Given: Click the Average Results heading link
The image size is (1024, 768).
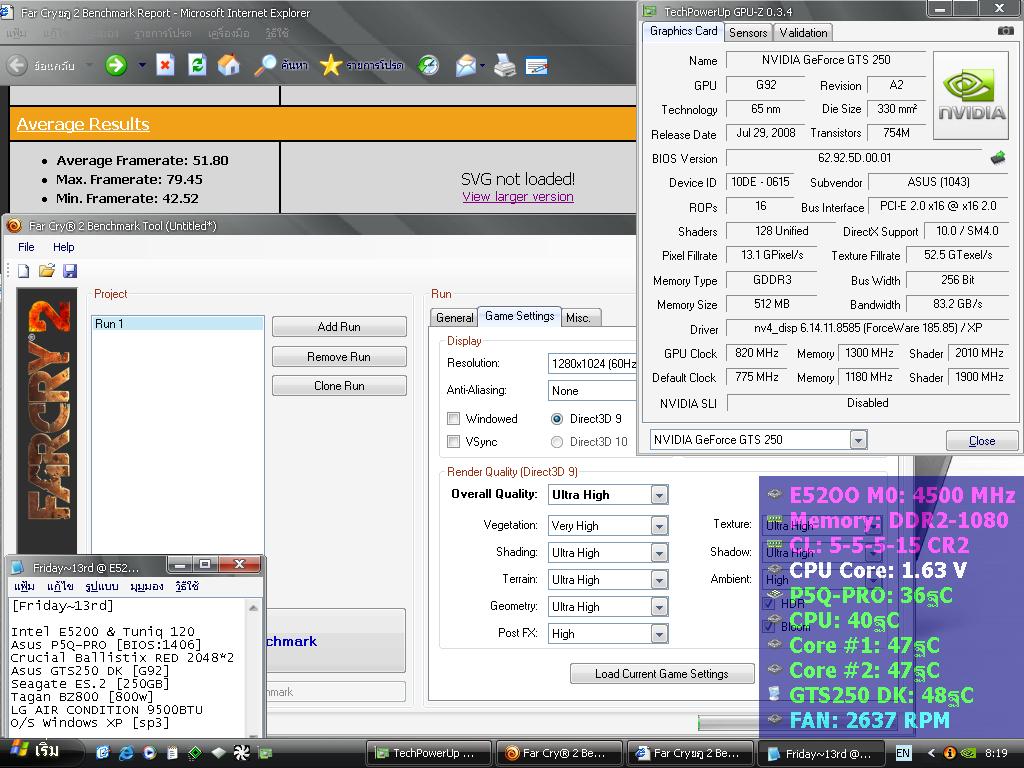Looking at the screenshot, I should tap(83, 124).
